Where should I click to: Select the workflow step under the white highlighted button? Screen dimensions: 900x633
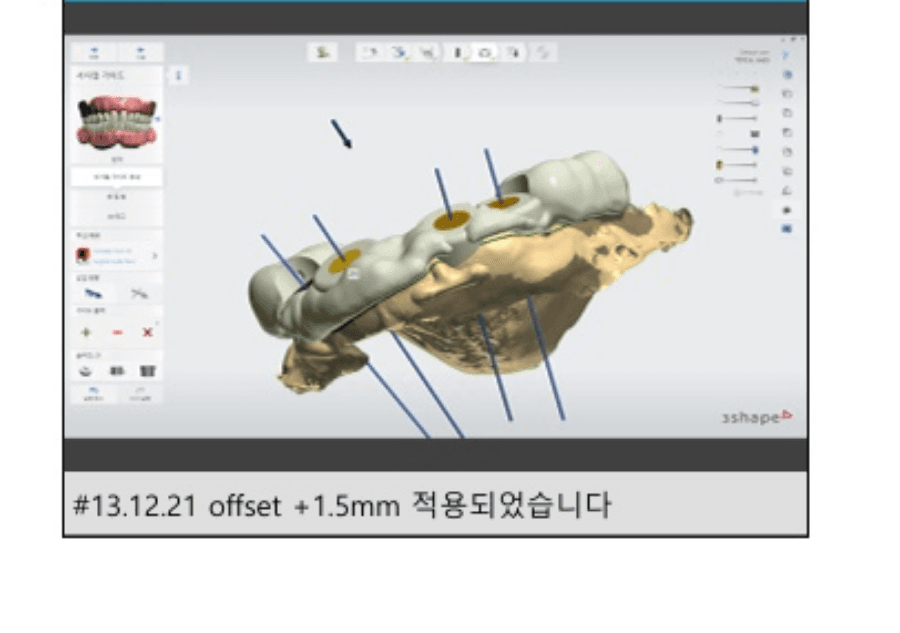pyautogui.click(x=117, y=197)
